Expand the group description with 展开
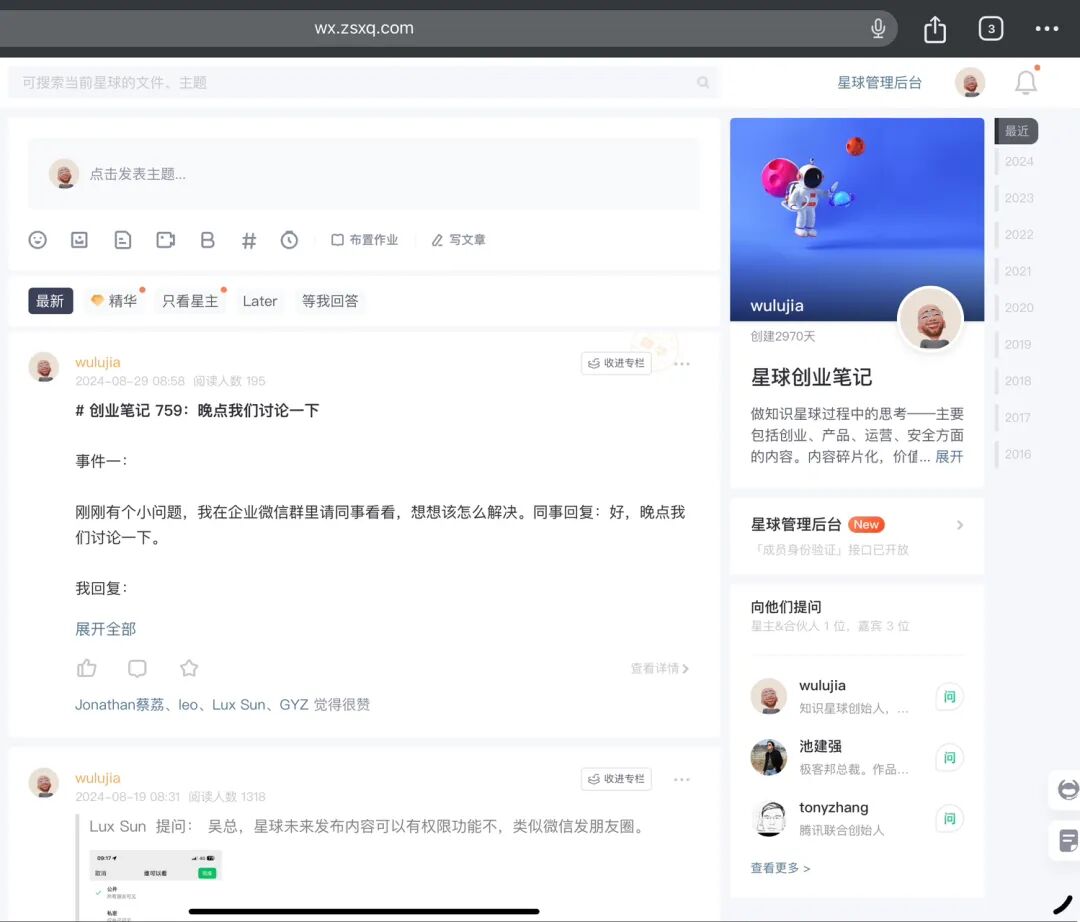 tap(949, 457)
